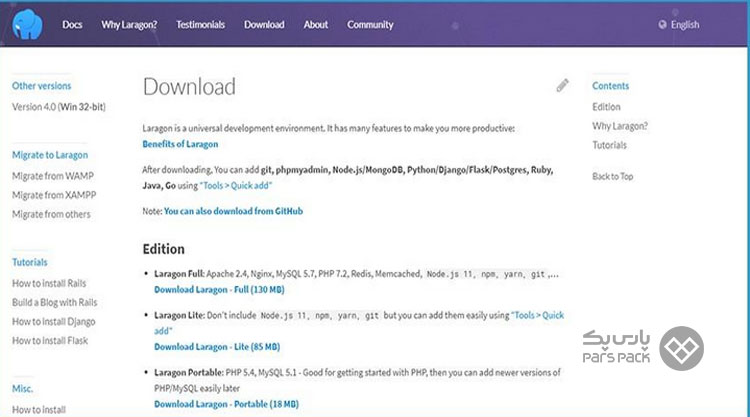Click the globe language icon
This screenshot has height=417, width=750.
point(662,25)
